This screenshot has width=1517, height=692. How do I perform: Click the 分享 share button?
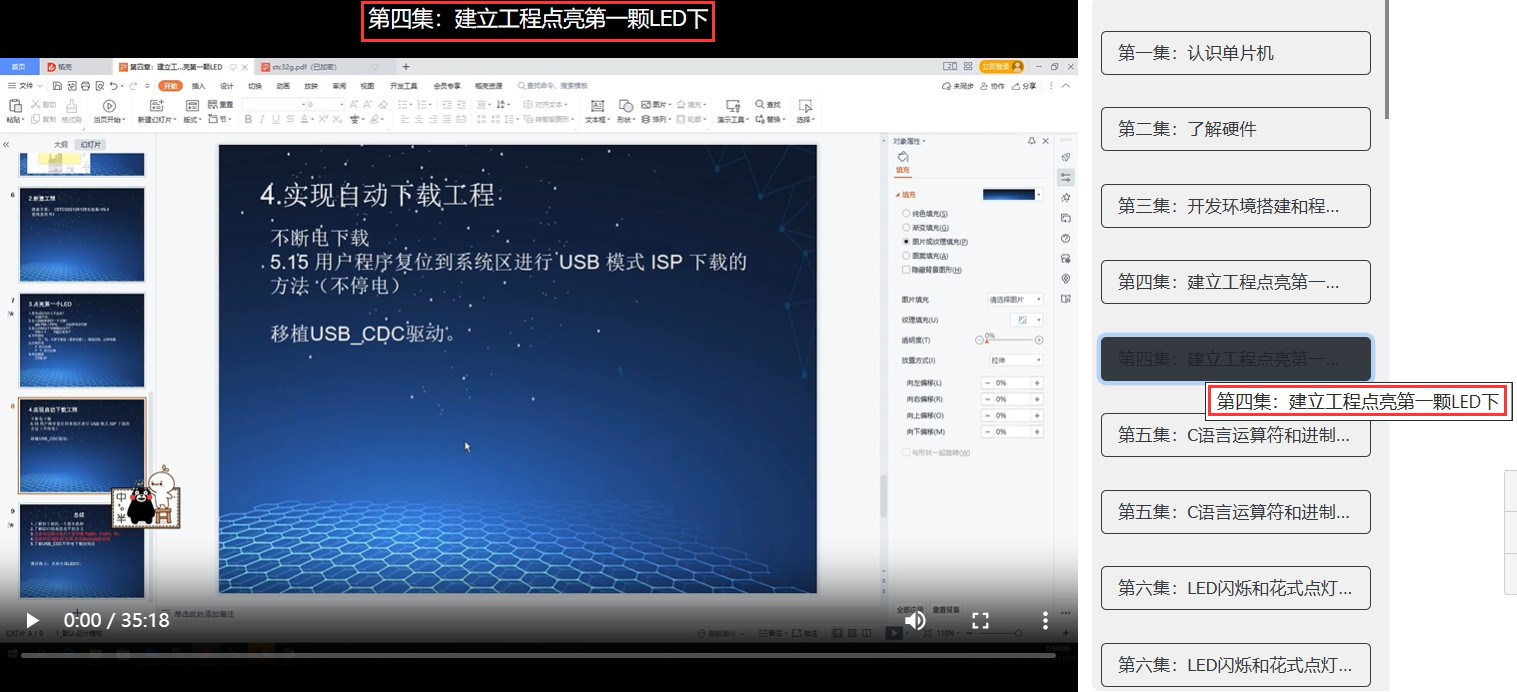1023,86
